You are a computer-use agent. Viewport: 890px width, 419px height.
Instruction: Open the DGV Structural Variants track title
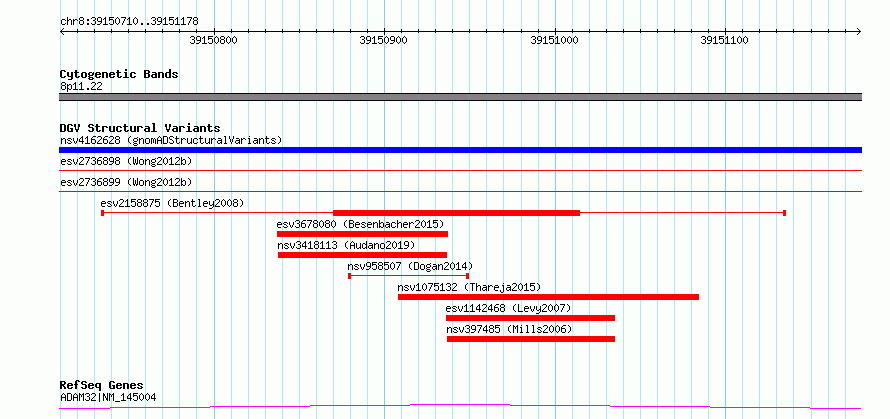(x=140, y=128)
